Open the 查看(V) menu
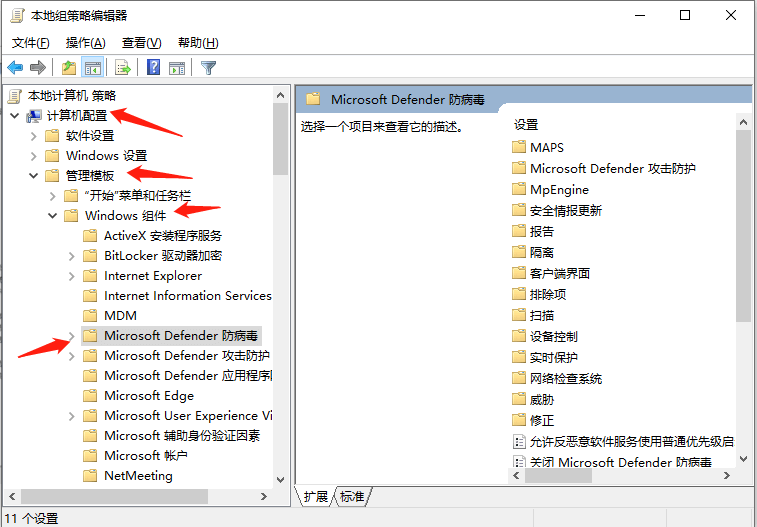This screenshot has width=757, height=527. pyautogui.click(x=141, y=43)
